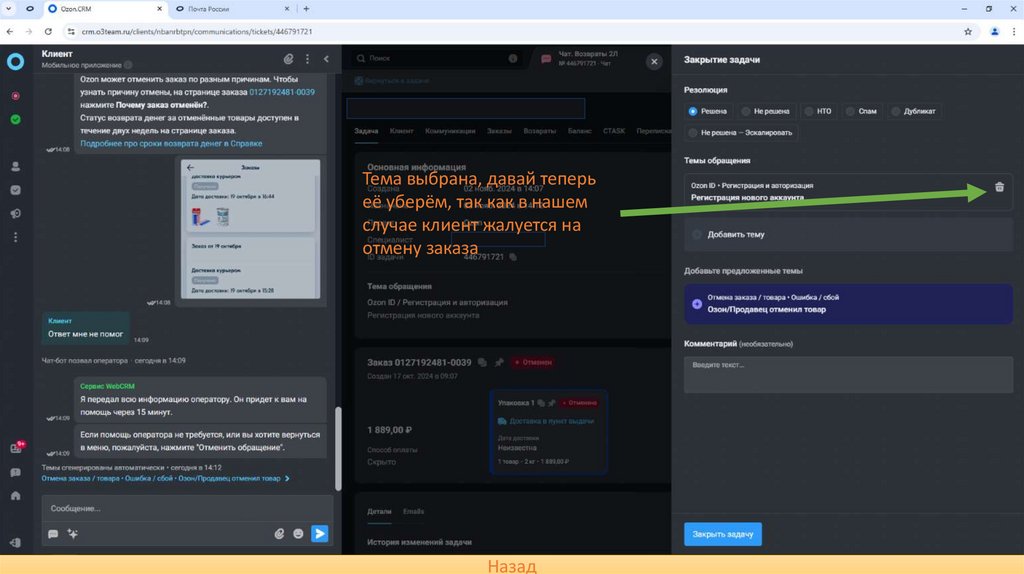Select the Дубликат resolution option

[x=913, y=111]
